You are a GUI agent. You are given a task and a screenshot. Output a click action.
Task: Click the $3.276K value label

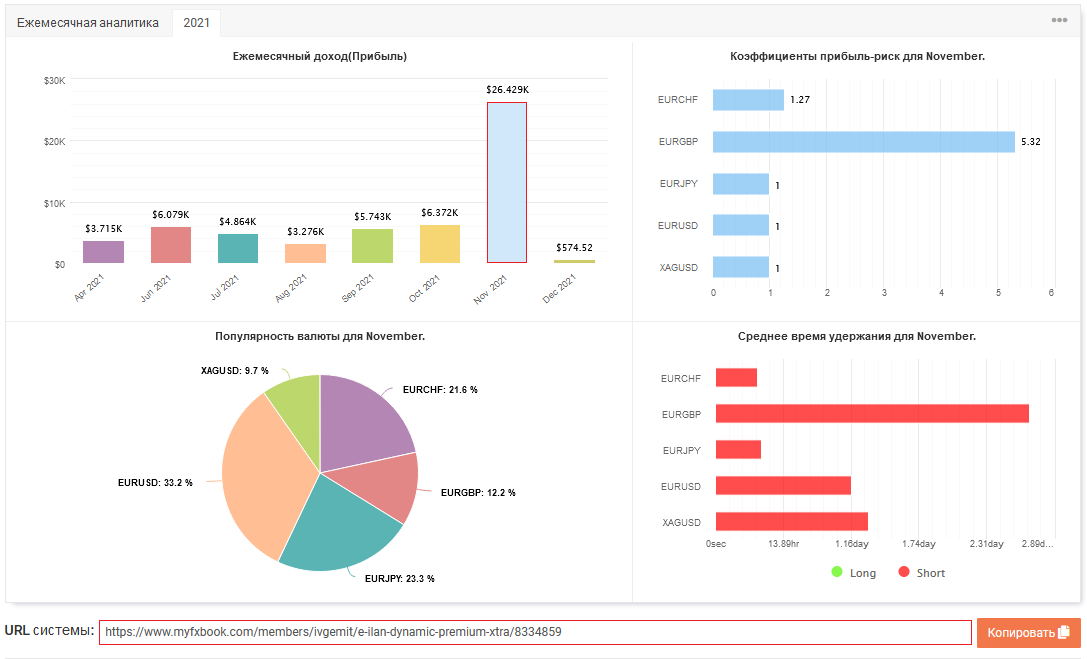click(x=306, y=231)
